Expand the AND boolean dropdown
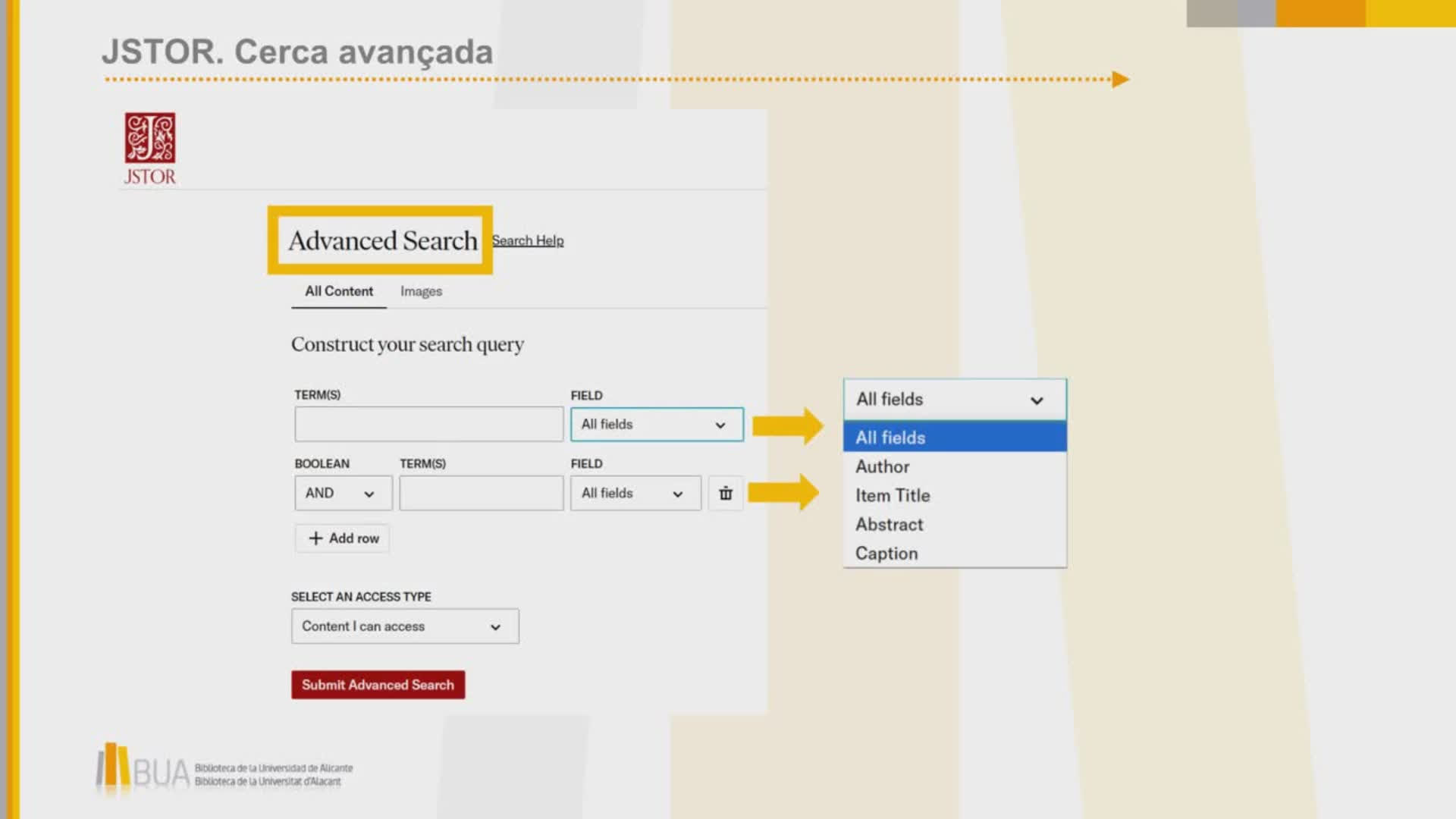The width and height of the screenshot is (1456, 819). 343,494
